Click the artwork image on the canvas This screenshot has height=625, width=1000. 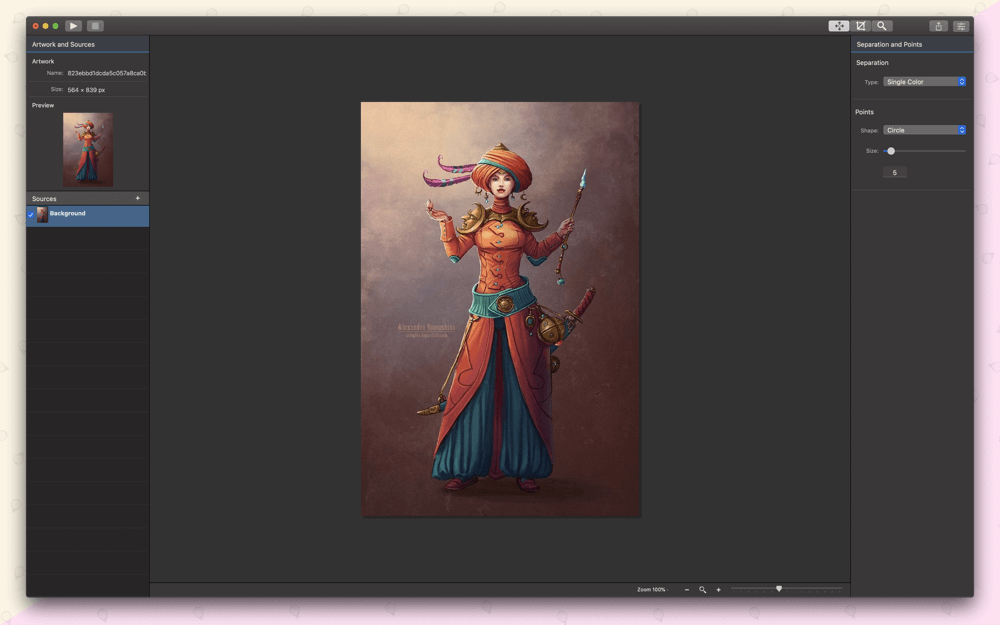(x=501, y=309)
